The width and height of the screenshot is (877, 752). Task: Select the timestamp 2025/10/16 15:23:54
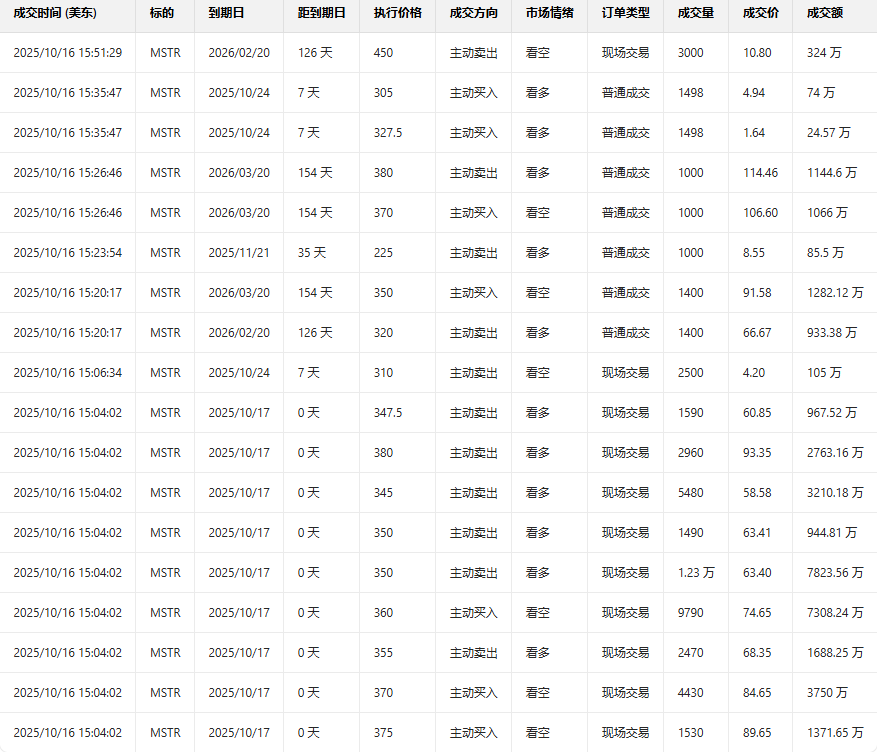pyautogui.click(x=68, y=253)
